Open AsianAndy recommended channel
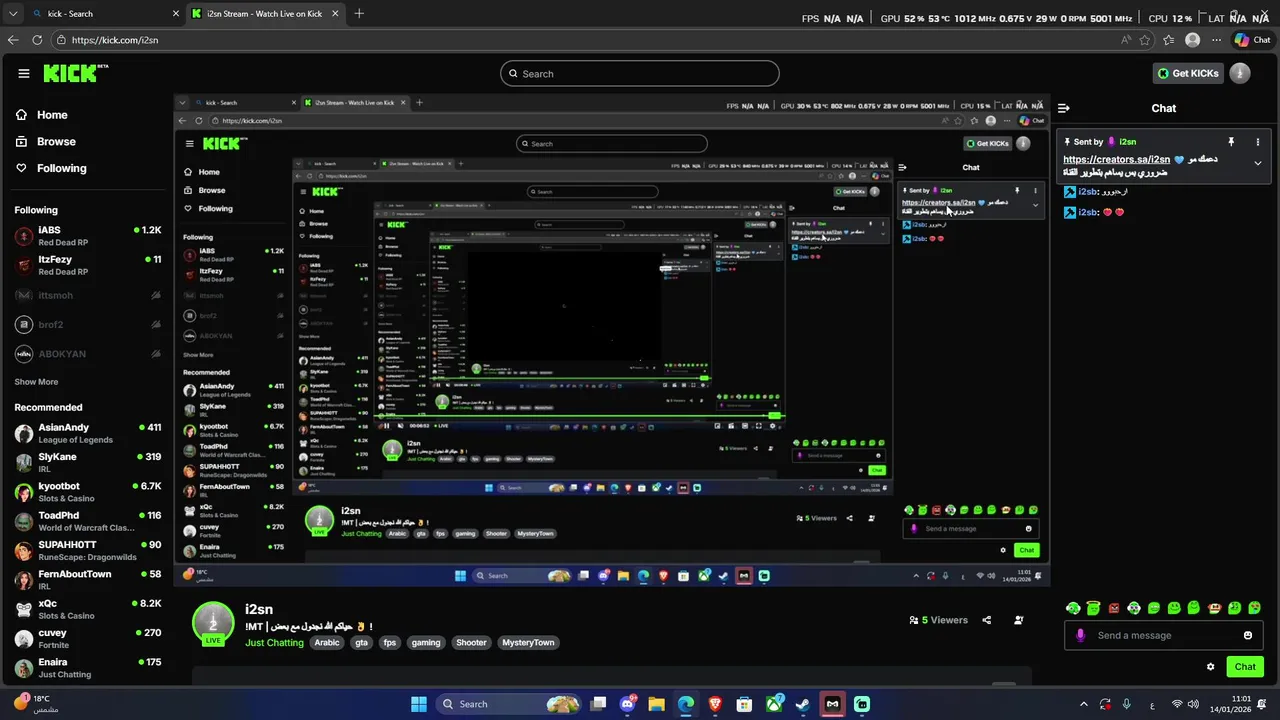The image size is (1280, 720). 88,433
